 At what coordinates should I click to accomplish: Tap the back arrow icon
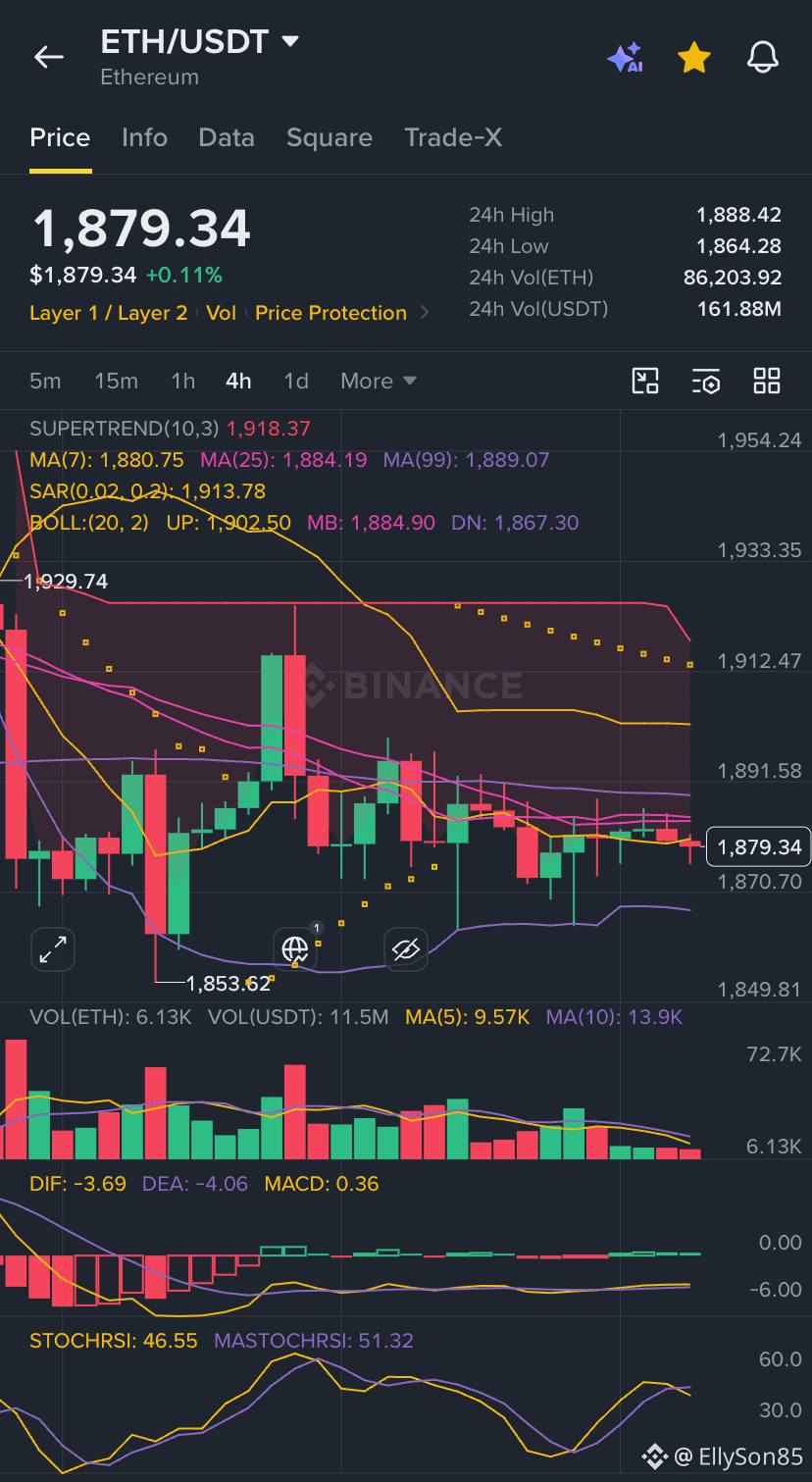49,58
